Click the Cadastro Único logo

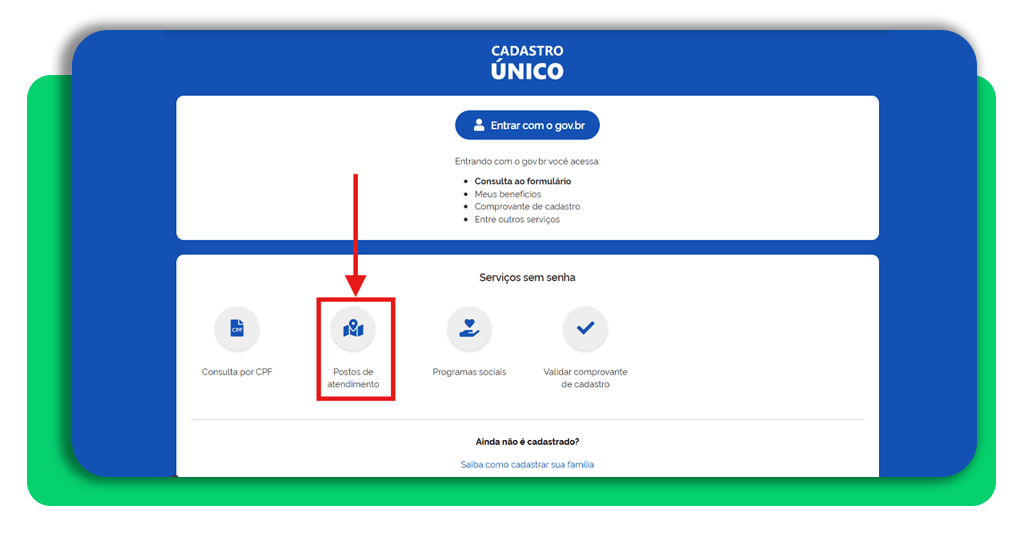click(x=527, y=63)
